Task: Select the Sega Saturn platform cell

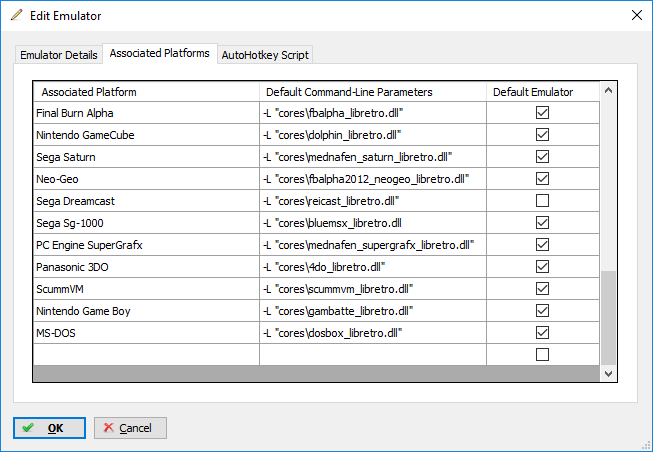Action: 146,157
